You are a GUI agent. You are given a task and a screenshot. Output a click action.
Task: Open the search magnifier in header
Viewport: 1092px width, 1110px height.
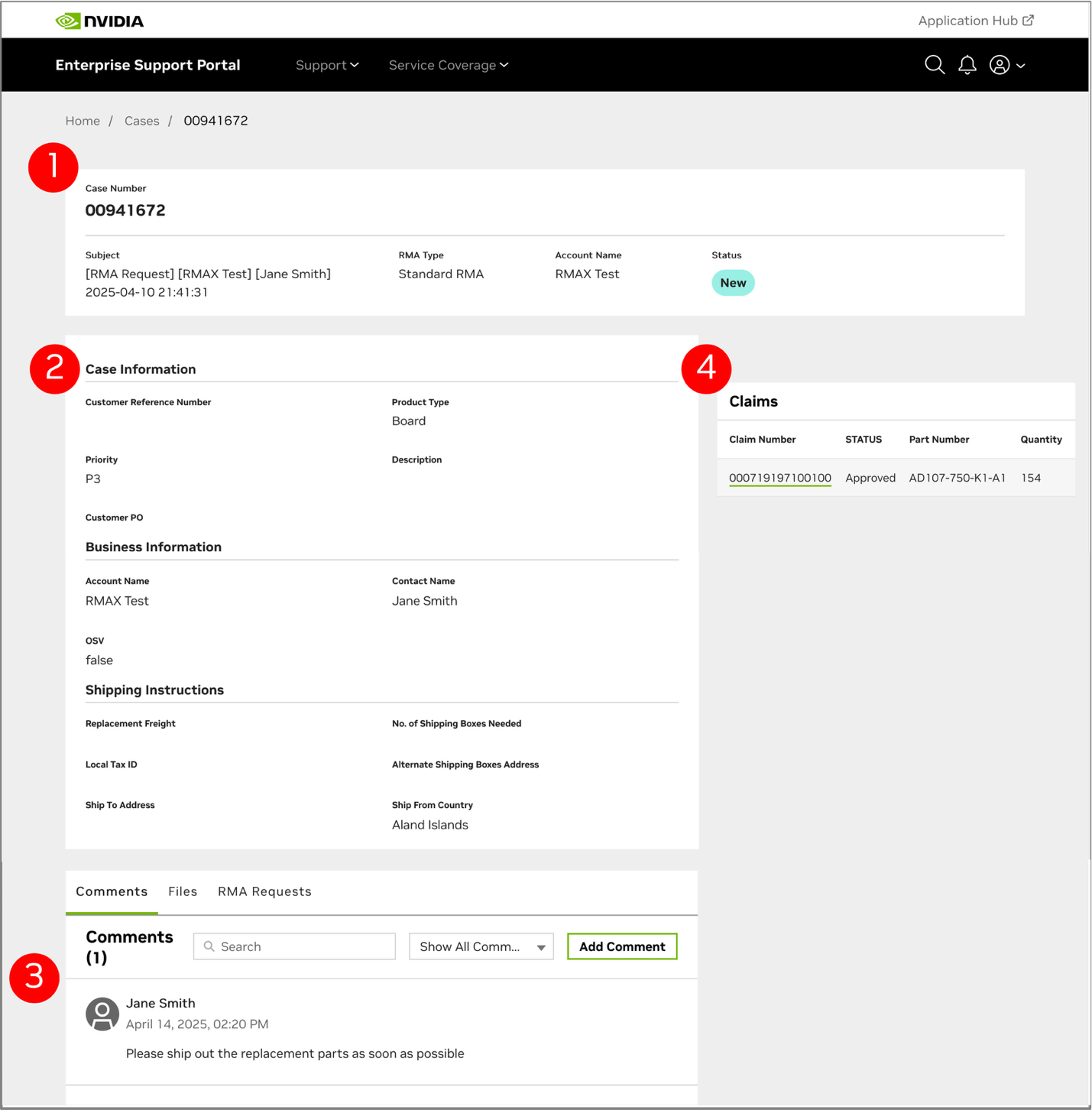click(x=935, y=65)
